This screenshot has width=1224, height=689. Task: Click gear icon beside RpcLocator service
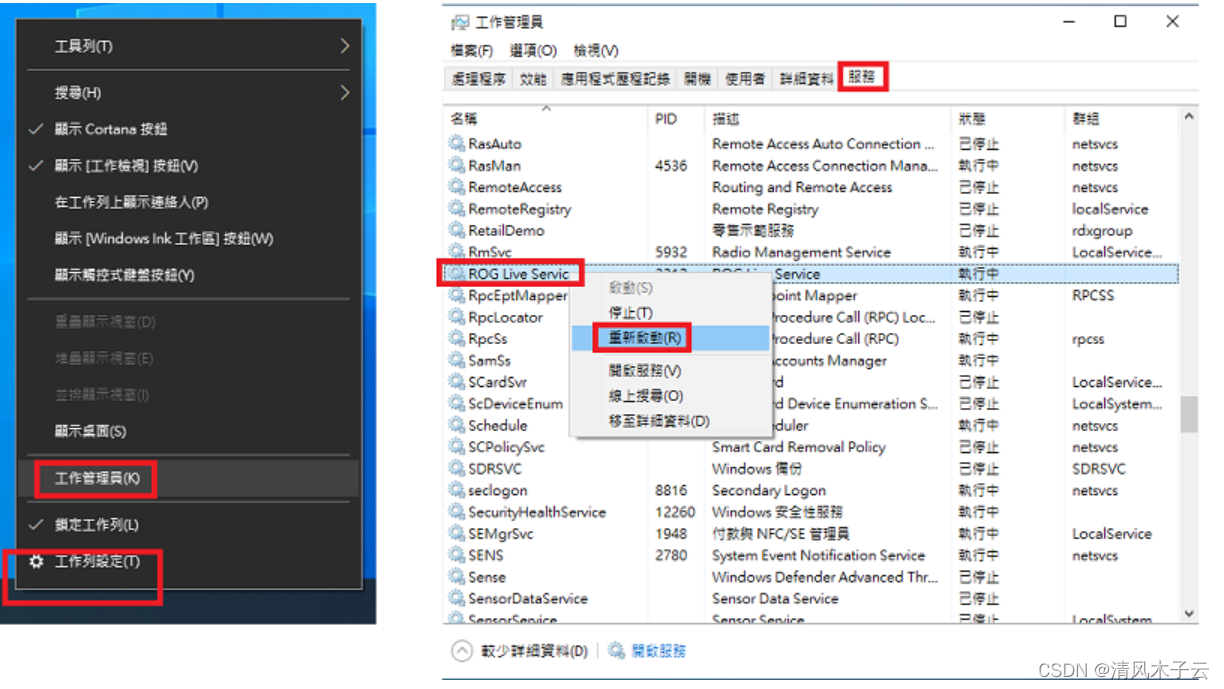tap(457, 317)
